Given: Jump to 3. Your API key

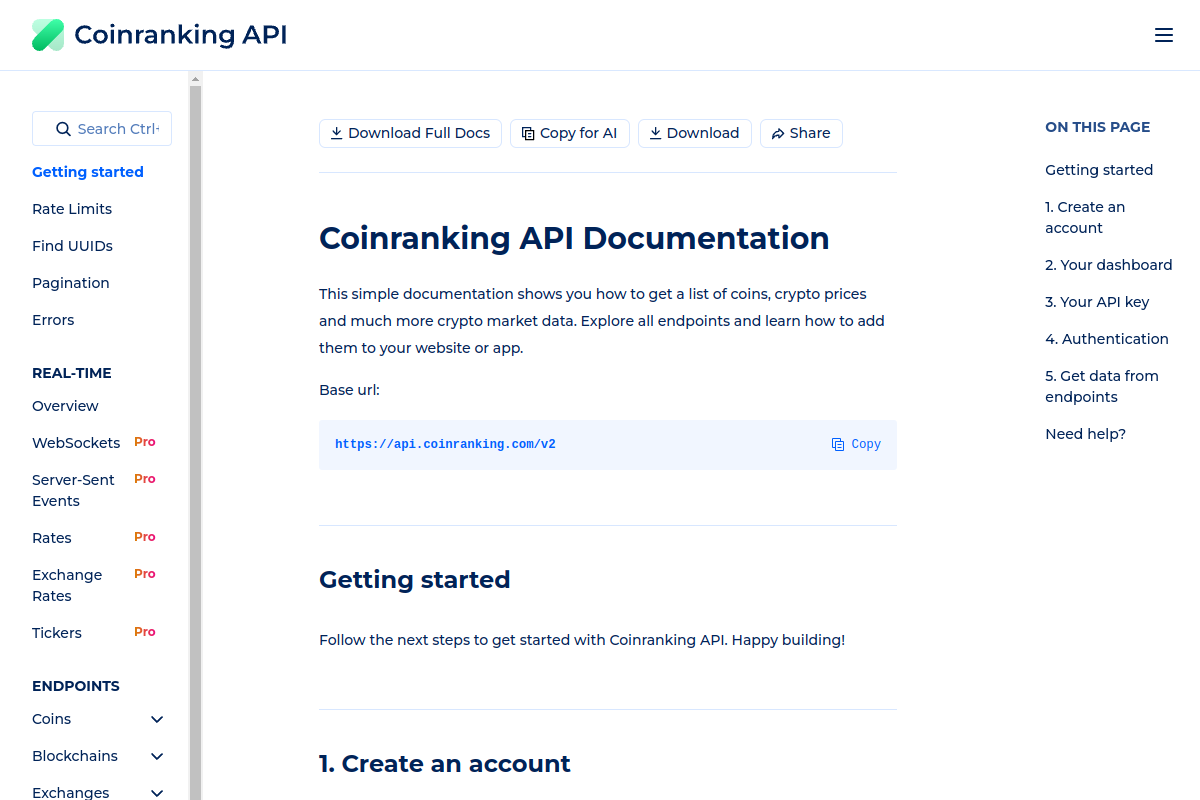Looking at the screenshot, I should pyautogui.click(x=1097, y=302).
